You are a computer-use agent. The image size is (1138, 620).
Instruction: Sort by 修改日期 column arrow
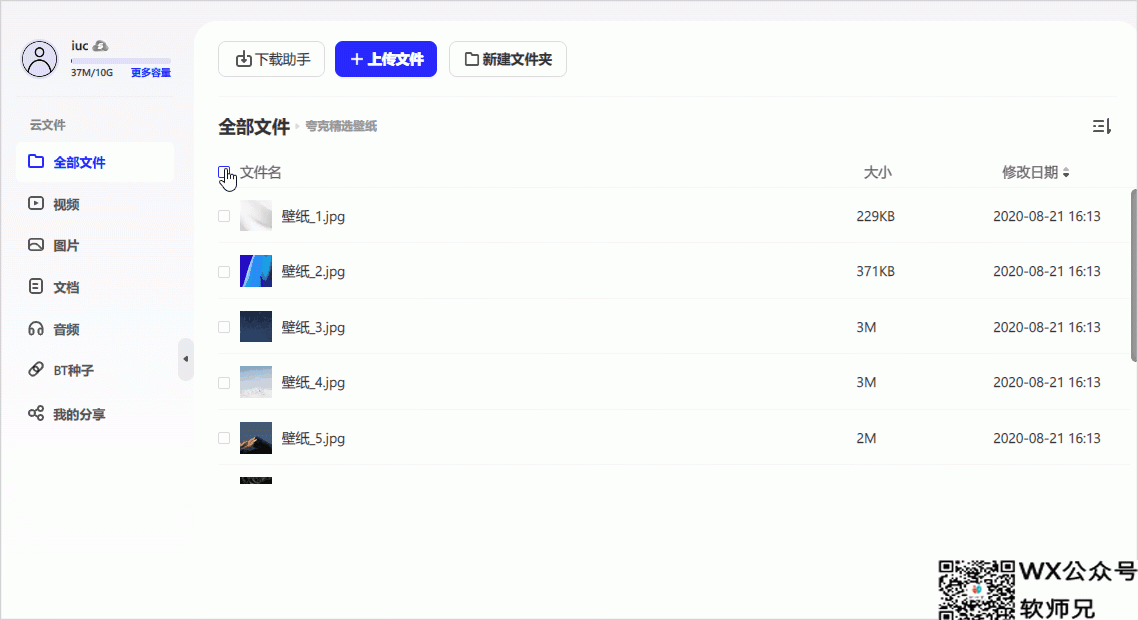[1065, 173]
